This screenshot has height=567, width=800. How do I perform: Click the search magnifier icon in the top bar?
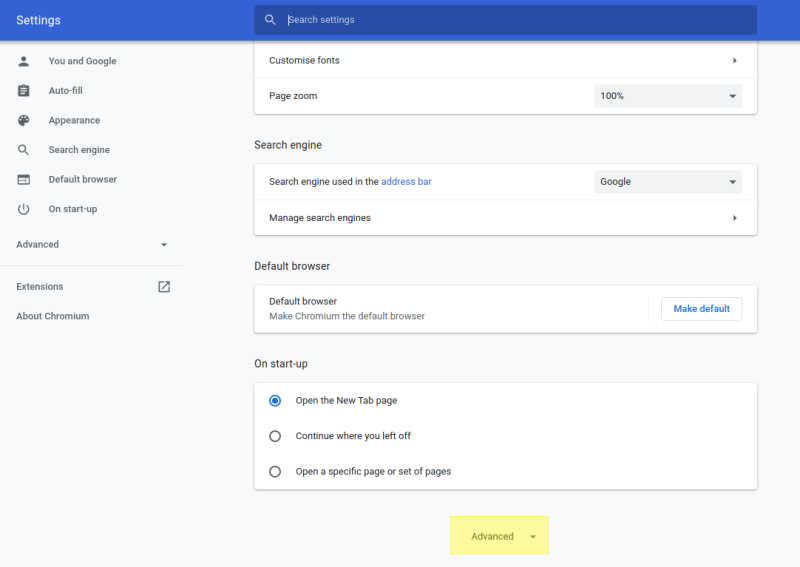(x=270, y=20)
